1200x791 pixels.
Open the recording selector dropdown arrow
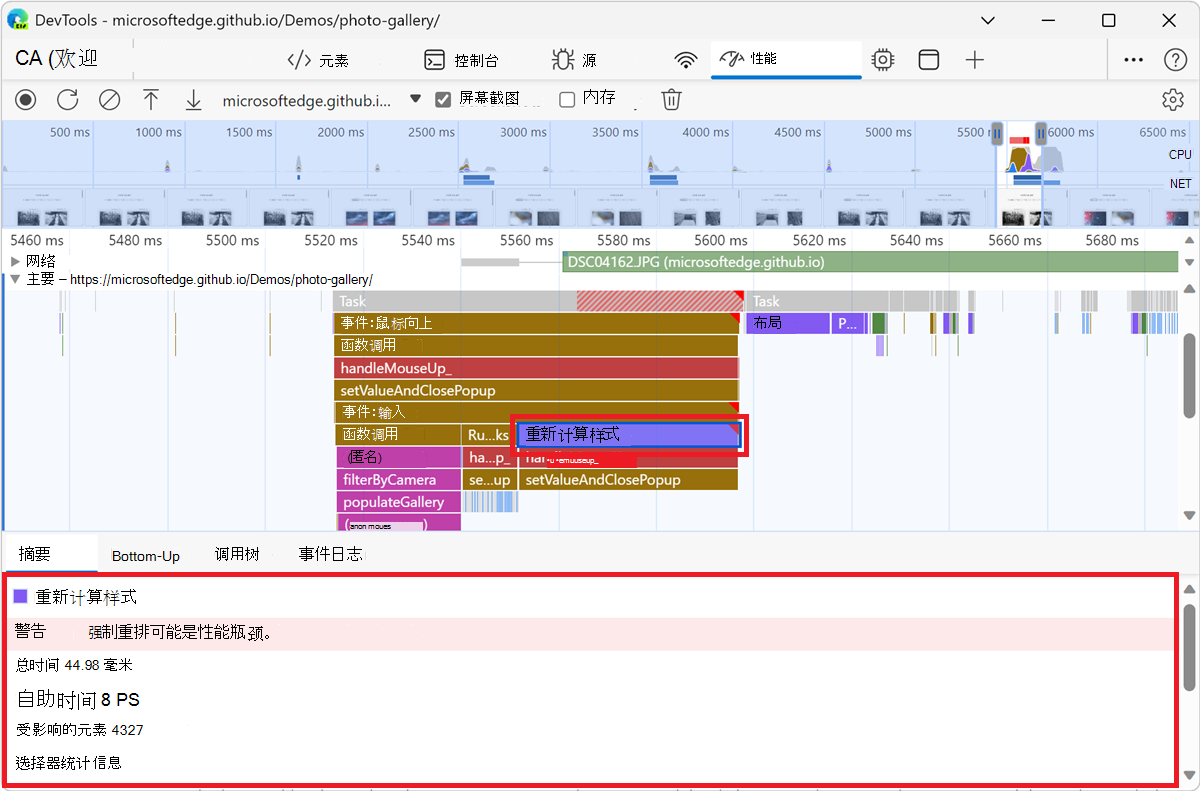coord(416,99)
